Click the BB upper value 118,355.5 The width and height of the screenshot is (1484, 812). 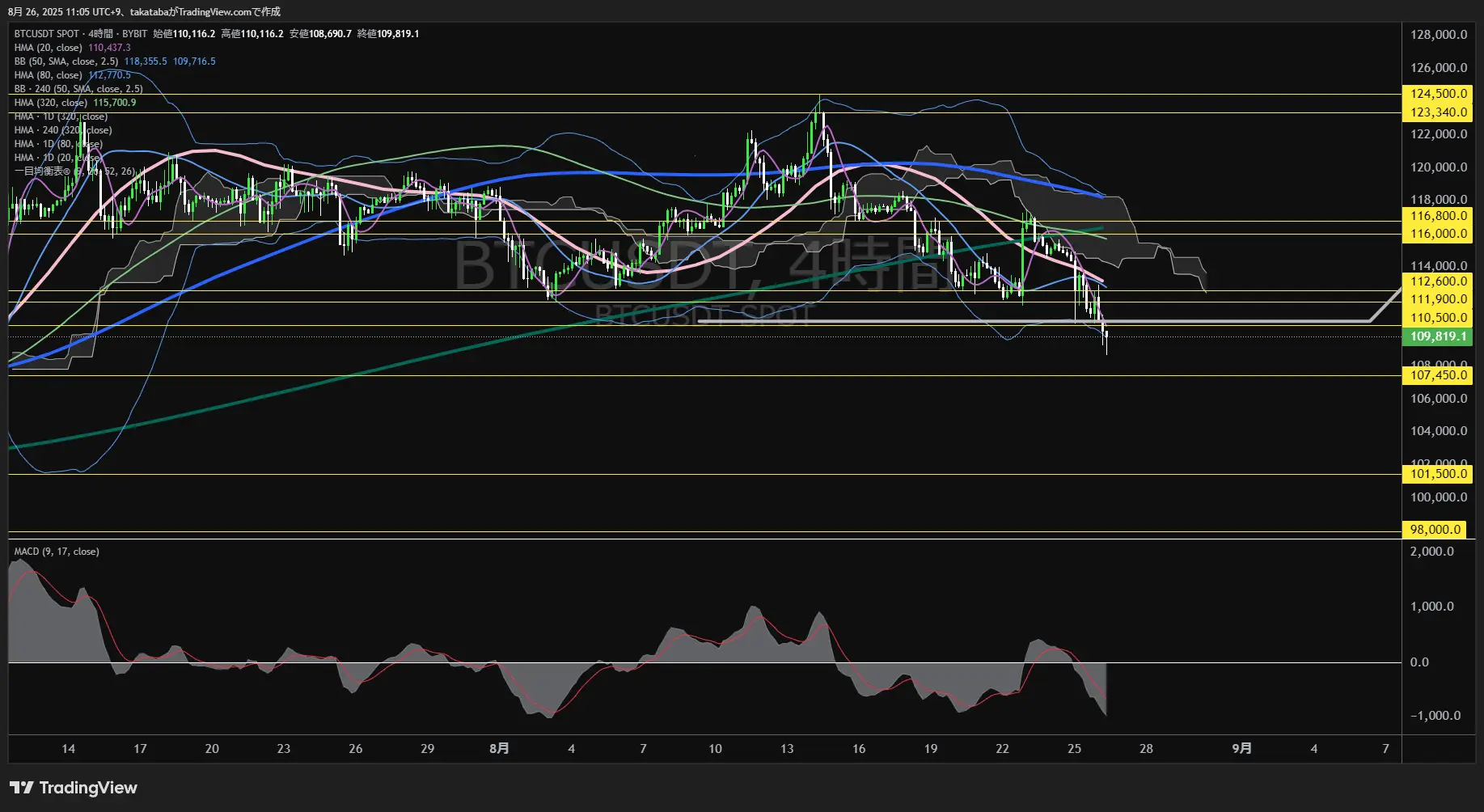[x=146, y=61]
